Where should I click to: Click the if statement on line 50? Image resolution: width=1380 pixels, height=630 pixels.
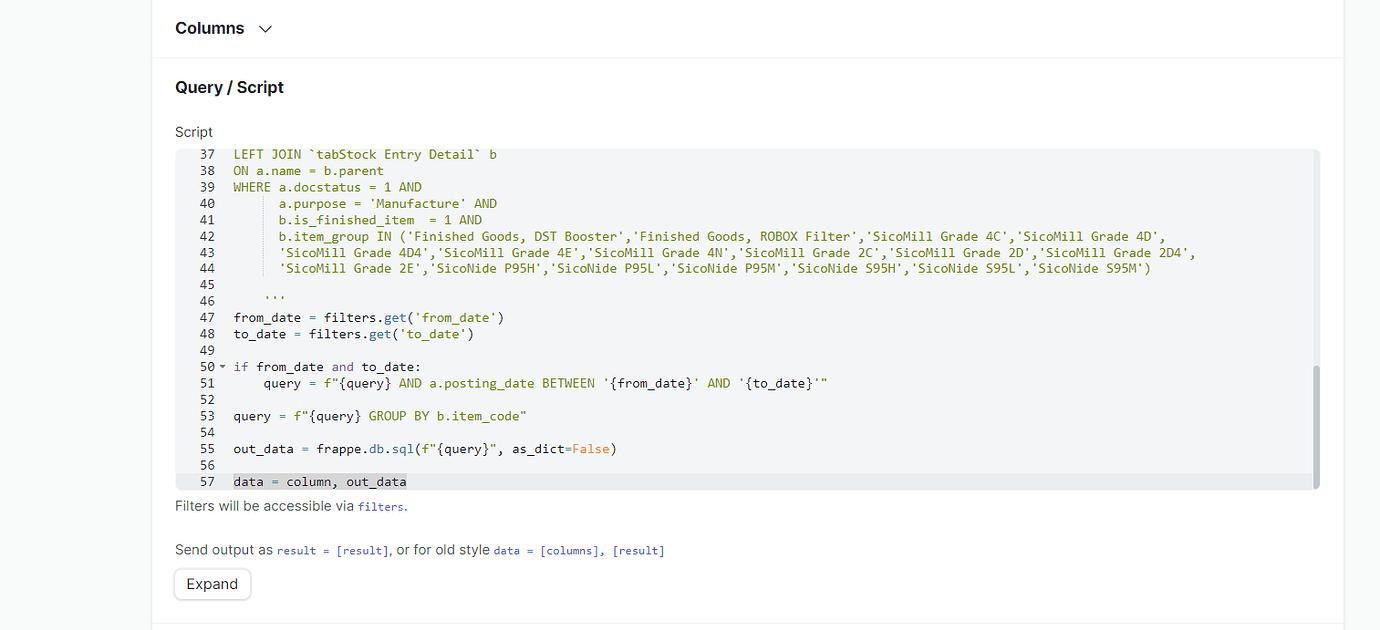240,366
